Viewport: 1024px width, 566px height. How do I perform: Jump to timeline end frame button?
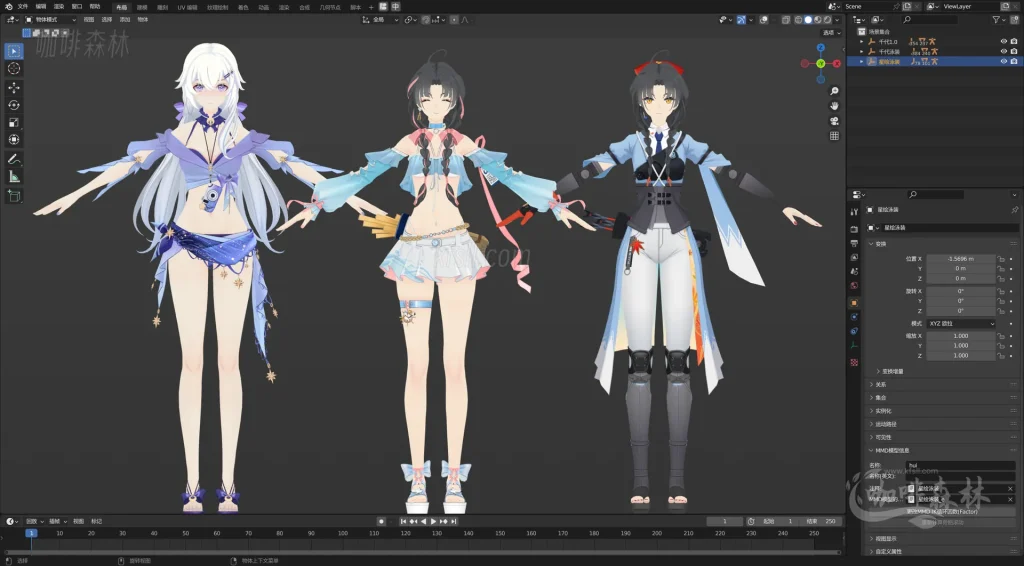[453, 522]
